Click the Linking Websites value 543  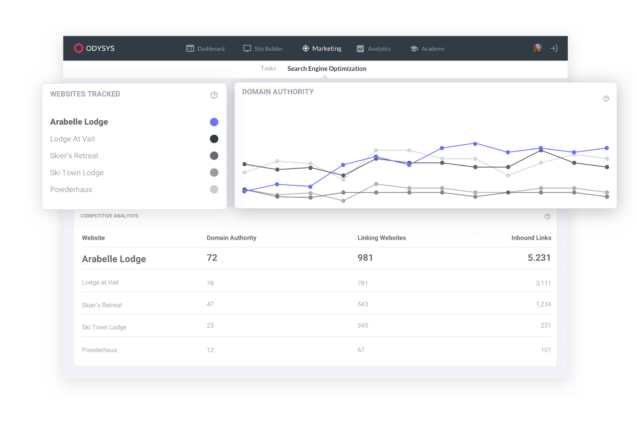362,304
